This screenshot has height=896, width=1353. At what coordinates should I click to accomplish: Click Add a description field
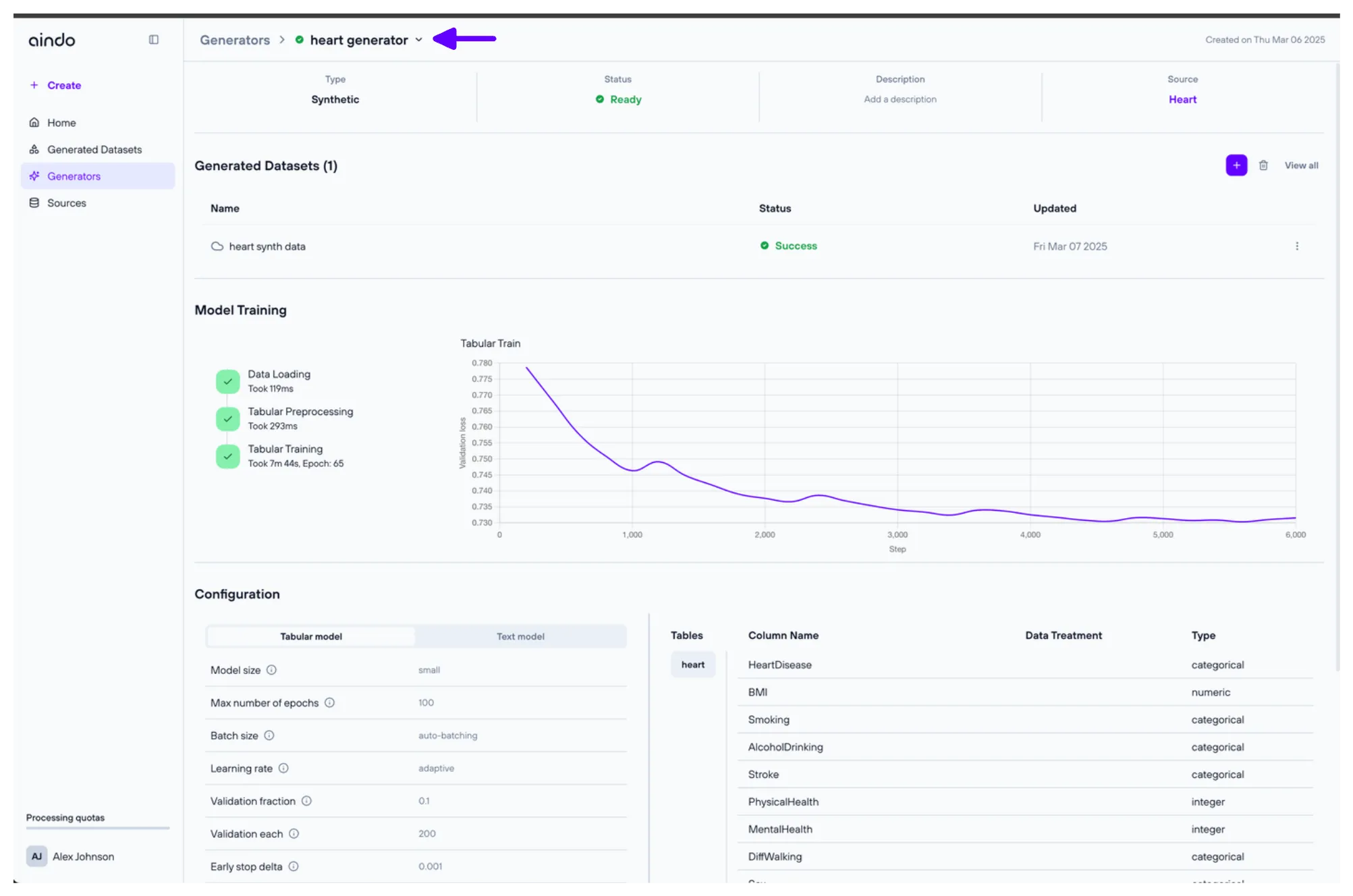900,99
